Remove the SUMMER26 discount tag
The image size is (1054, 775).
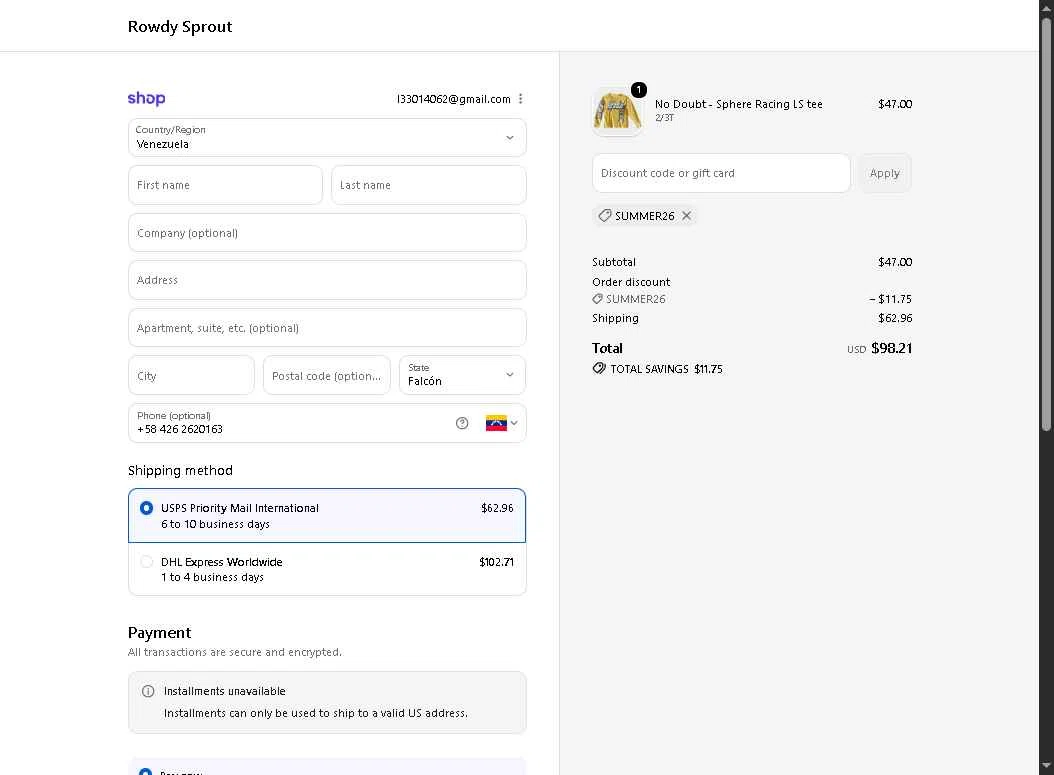(x=686, y=216)
